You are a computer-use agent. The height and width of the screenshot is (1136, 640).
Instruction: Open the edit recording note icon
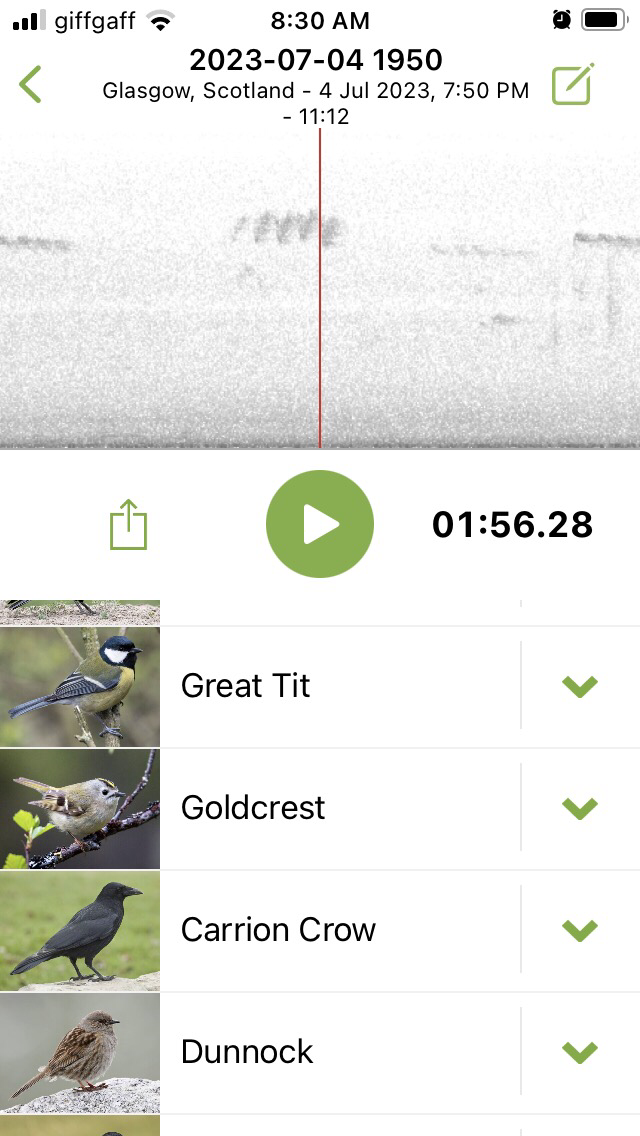click(x=573, y=85)
